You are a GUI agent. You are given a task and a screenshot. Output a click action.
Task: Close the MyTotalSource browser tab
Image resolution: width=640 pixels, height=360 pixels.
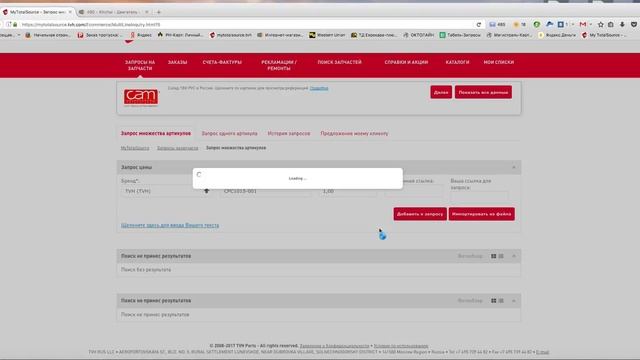pyautogui.click(x=70, y=12)
